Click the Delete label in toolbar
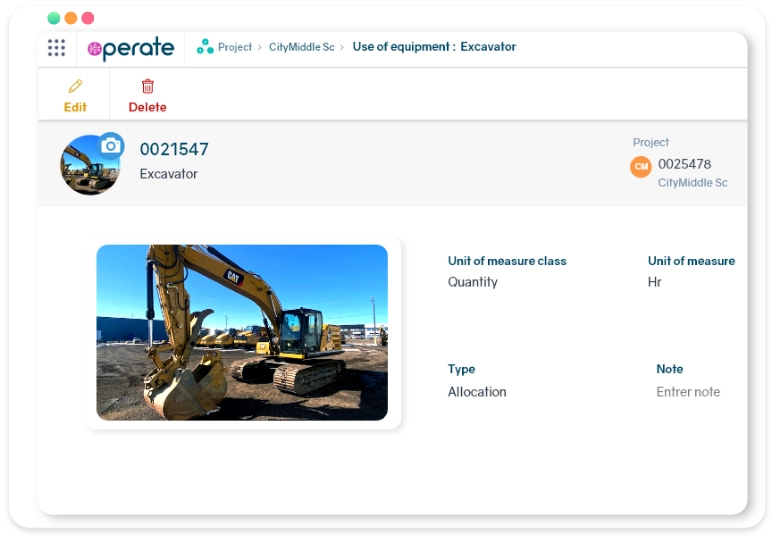Image resolution: width=775 pixels, height=540 pixels. 147,107
